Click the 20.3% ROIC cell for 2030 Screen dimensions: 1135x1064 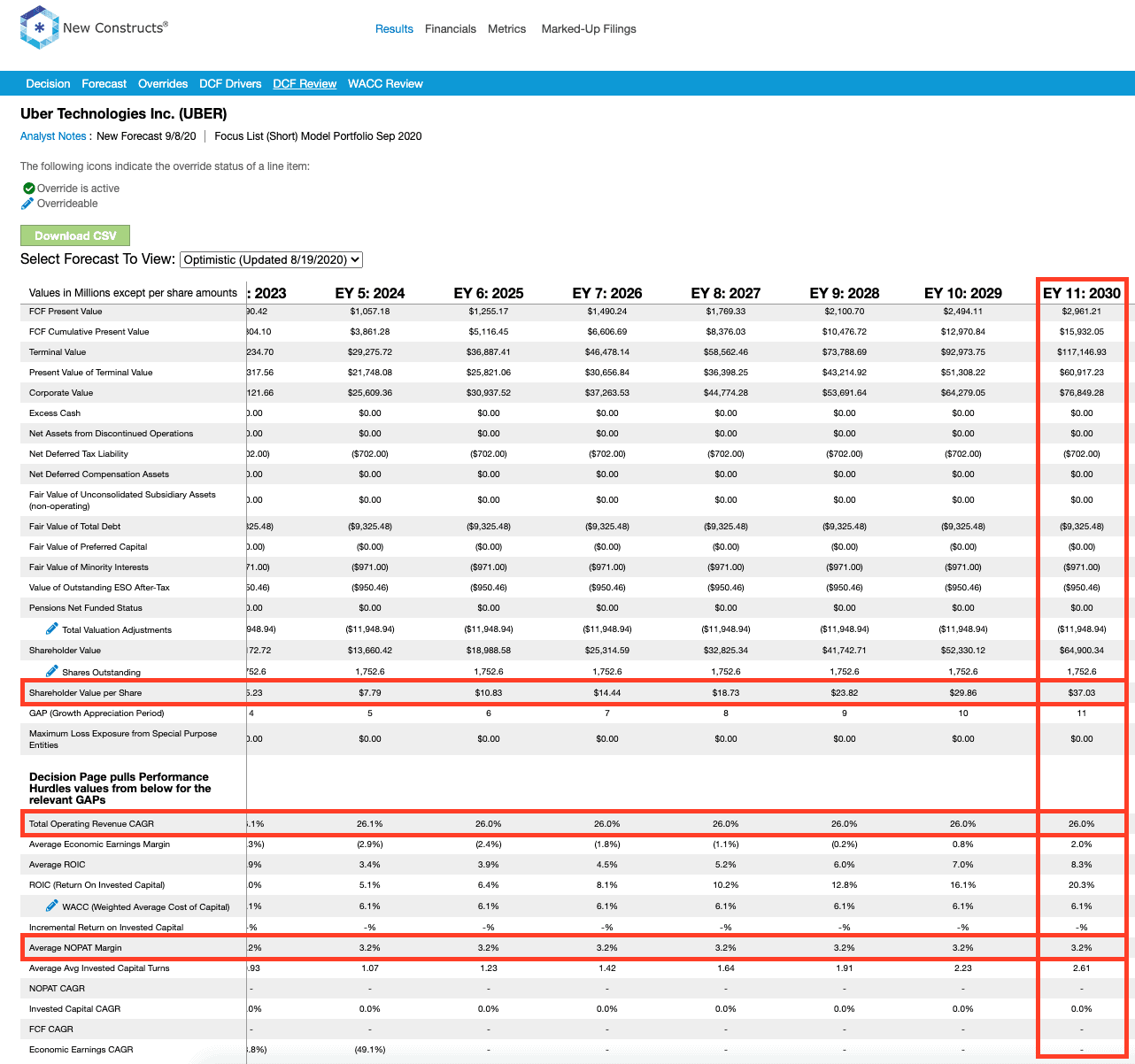click(1082, 884)
